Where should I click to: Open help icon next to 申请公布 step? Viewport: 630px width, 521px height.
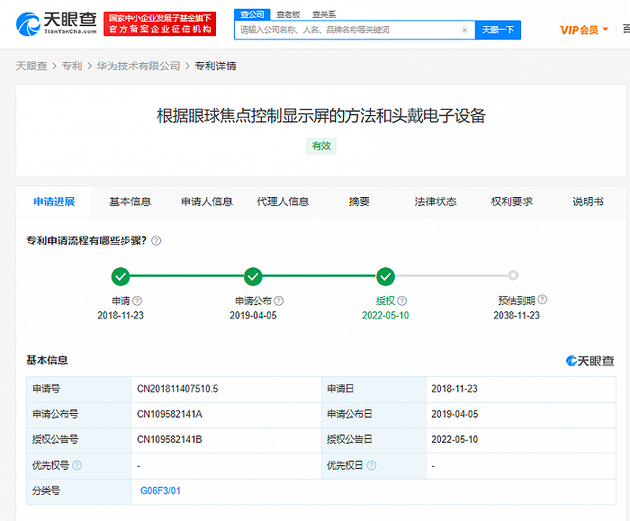(279, 301)
